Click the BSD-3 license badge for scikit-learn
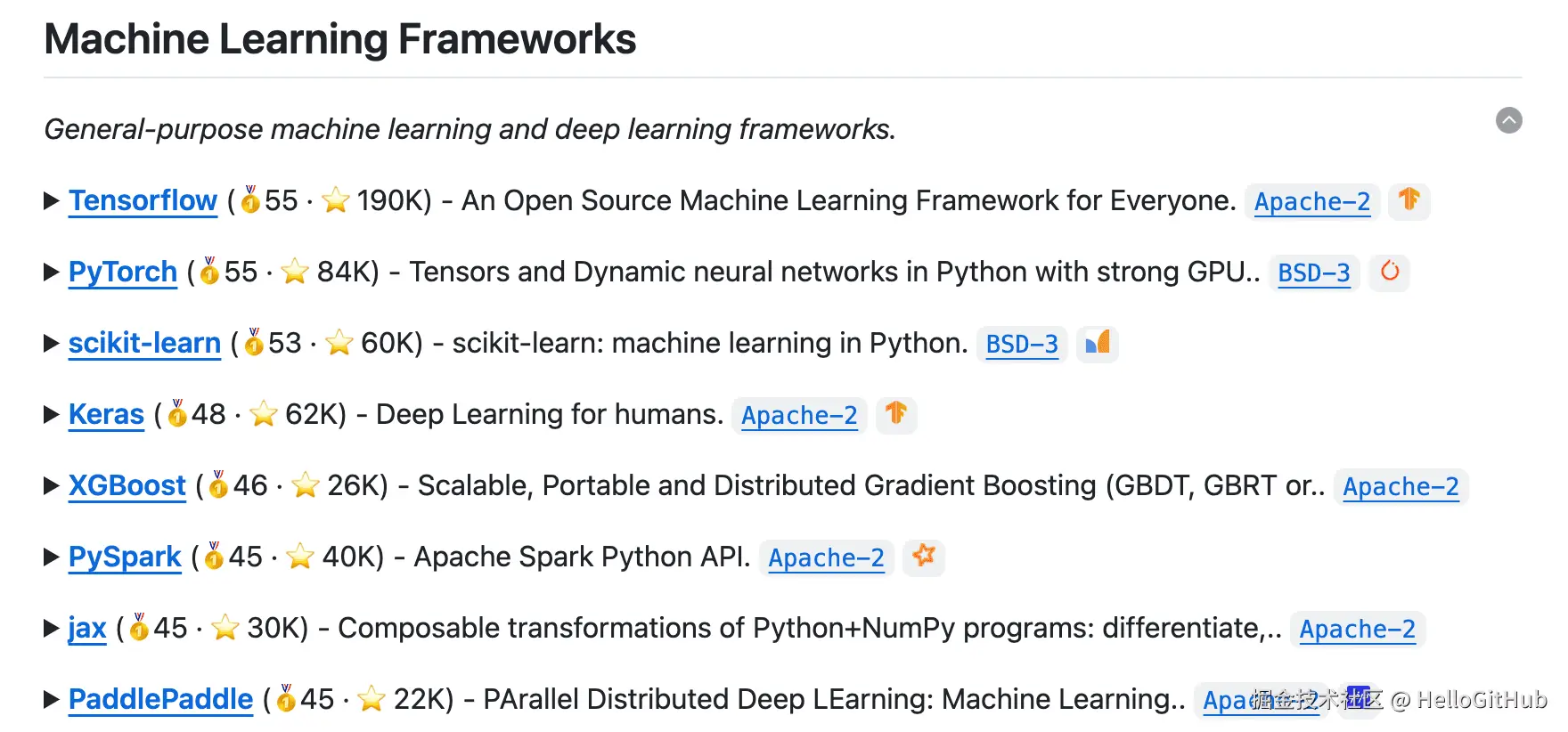Screen dimensions: 1568x732 click(x=1022, y=344)
